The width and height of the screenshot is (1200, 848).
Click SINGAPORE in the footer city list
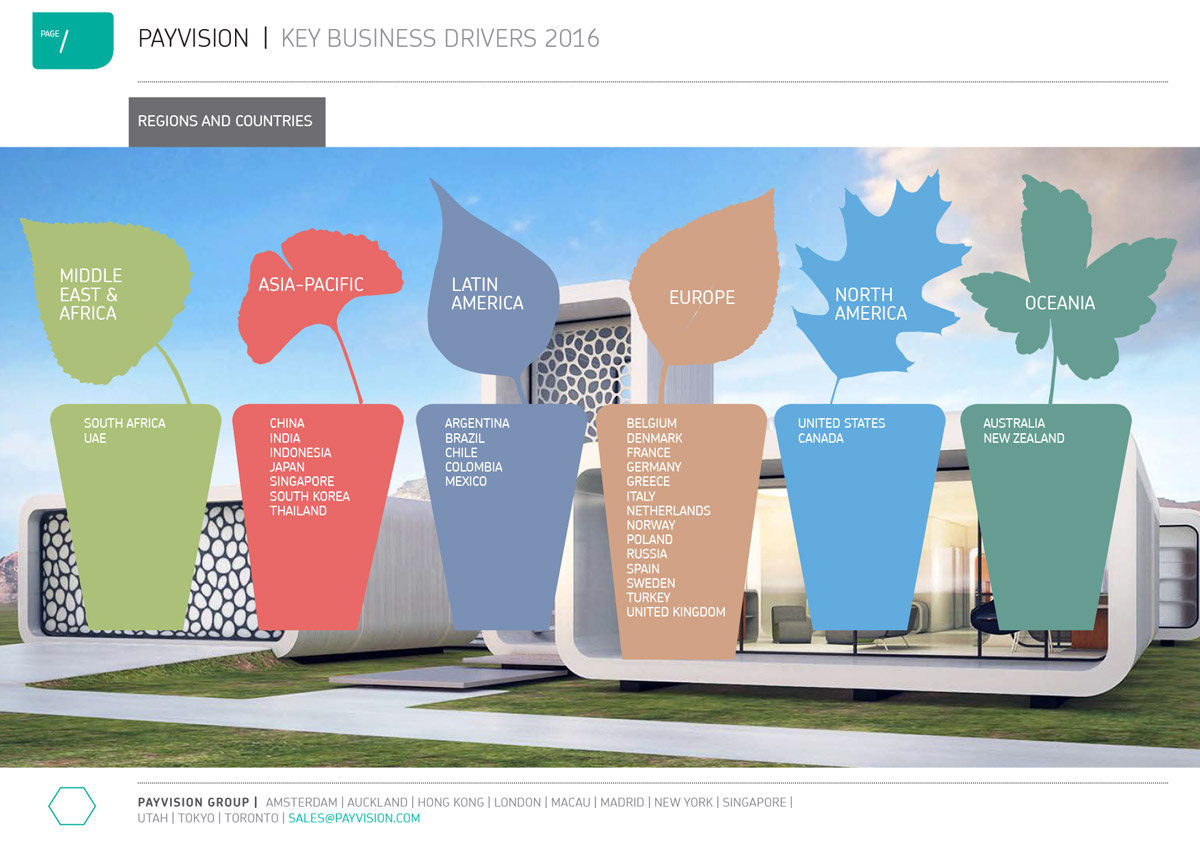(x=754, y=802)
